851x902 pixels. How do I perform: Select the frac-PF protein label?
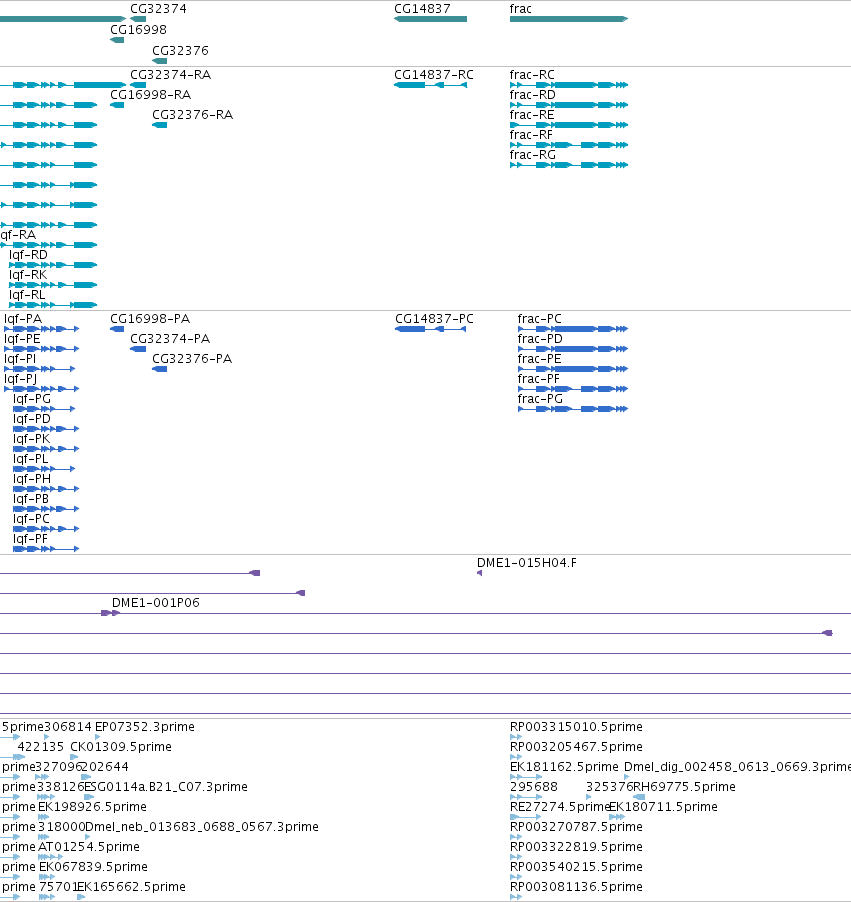click(x=539, y=379)
